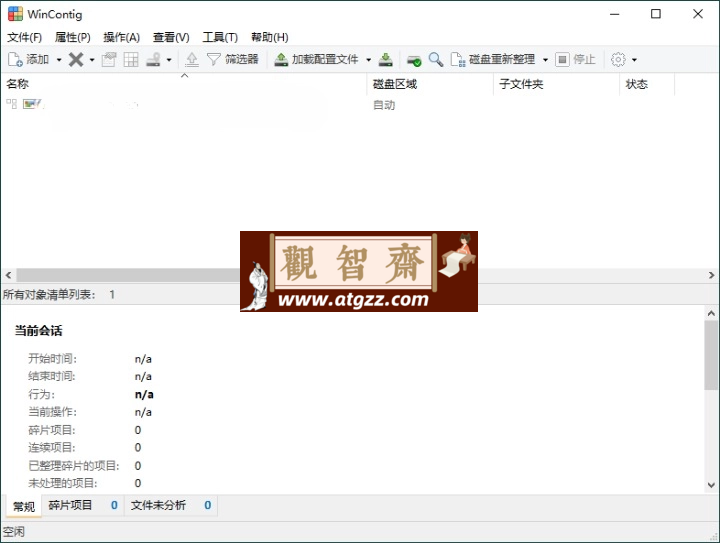Click the 连续项目 label
This screenshot has width=720, height=543.
click(x=51, y=448)
